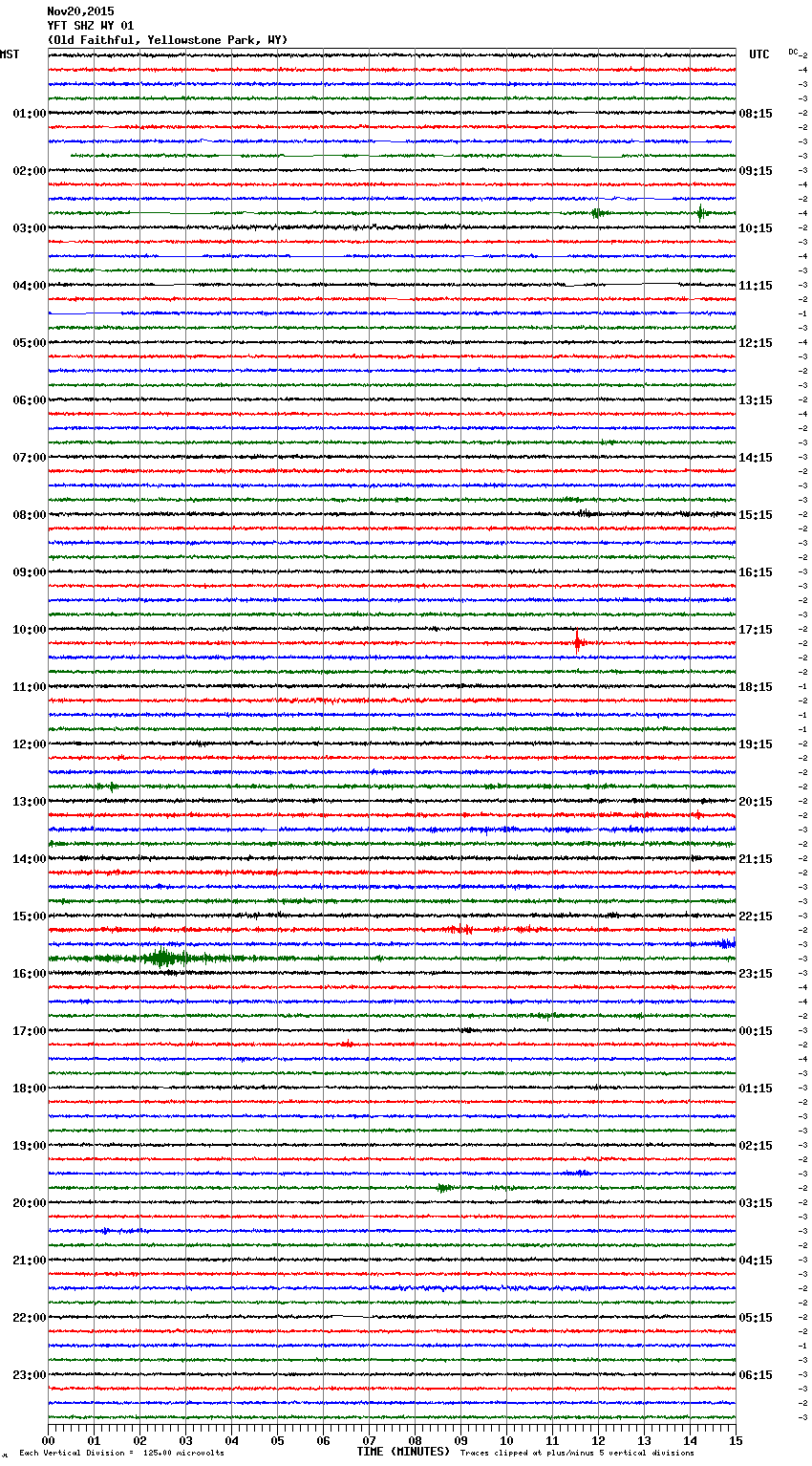Select the 03:00 MST time label
This screenshot has width=812, height=1466.
[30, 228]
